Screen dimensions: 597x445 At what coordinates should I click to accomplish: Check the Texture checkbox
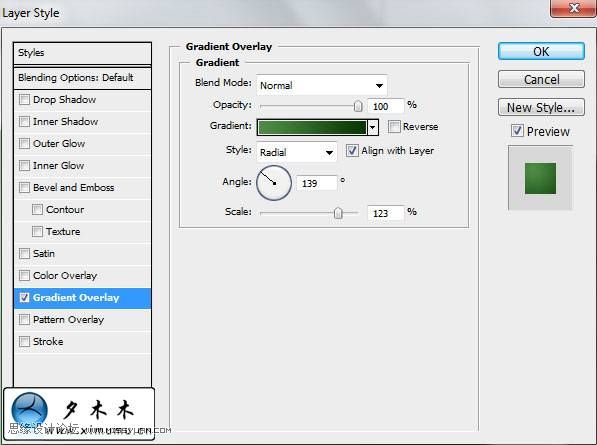point(37,231)
